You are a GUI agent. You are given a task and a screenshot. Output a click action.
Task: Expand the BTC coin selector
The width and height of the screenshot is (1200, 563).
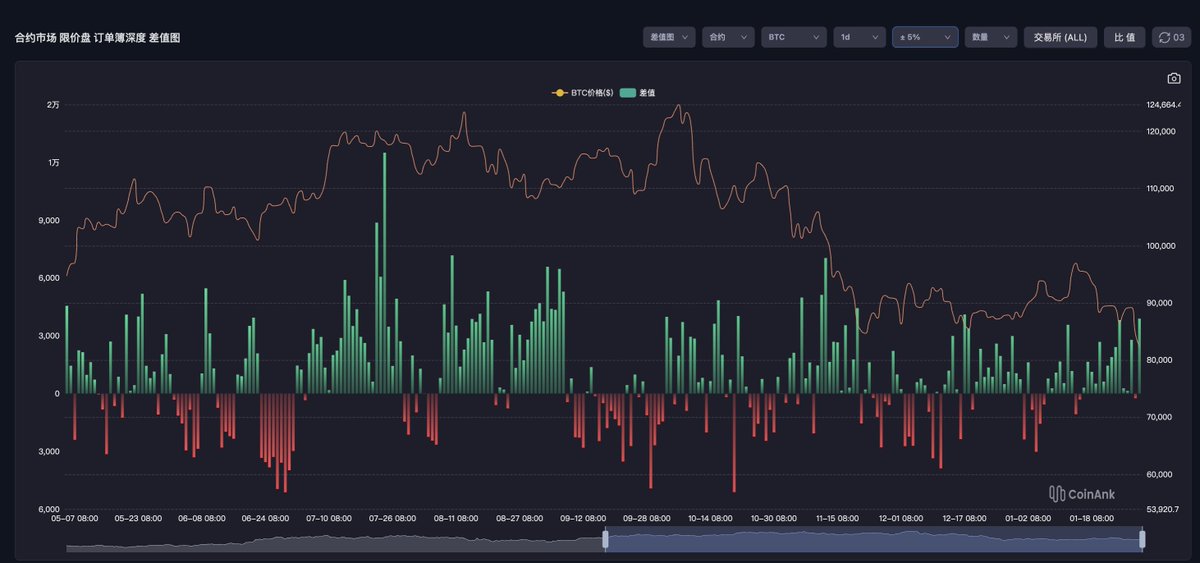click(x=793, y=37)
